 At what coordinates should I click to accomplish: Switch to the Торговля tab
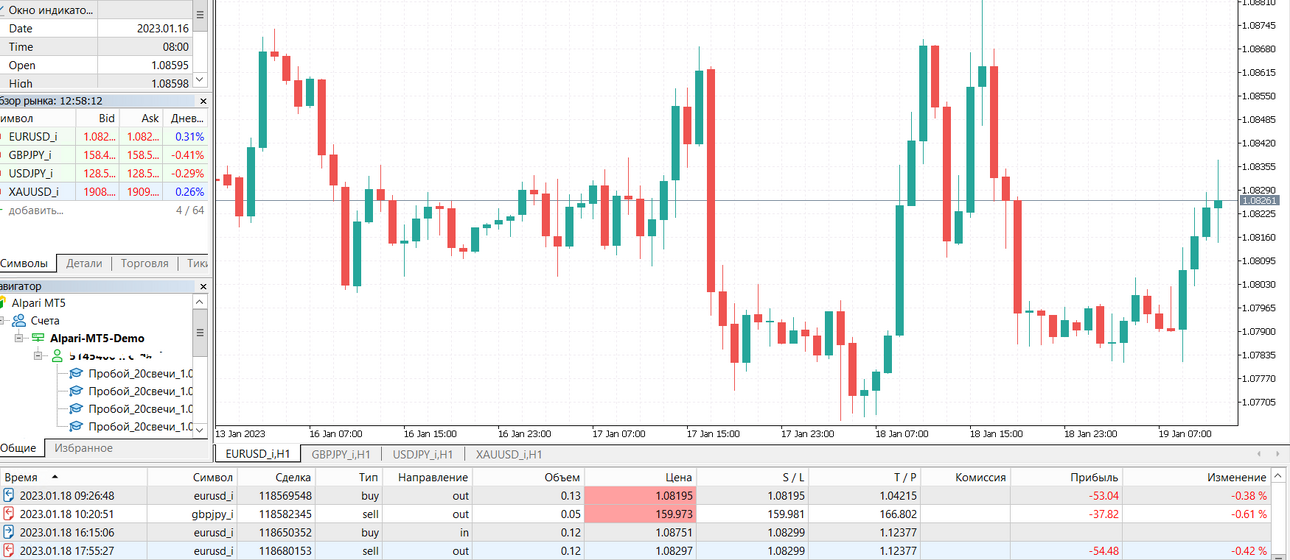pyautogui.click(x=144, y=264)
